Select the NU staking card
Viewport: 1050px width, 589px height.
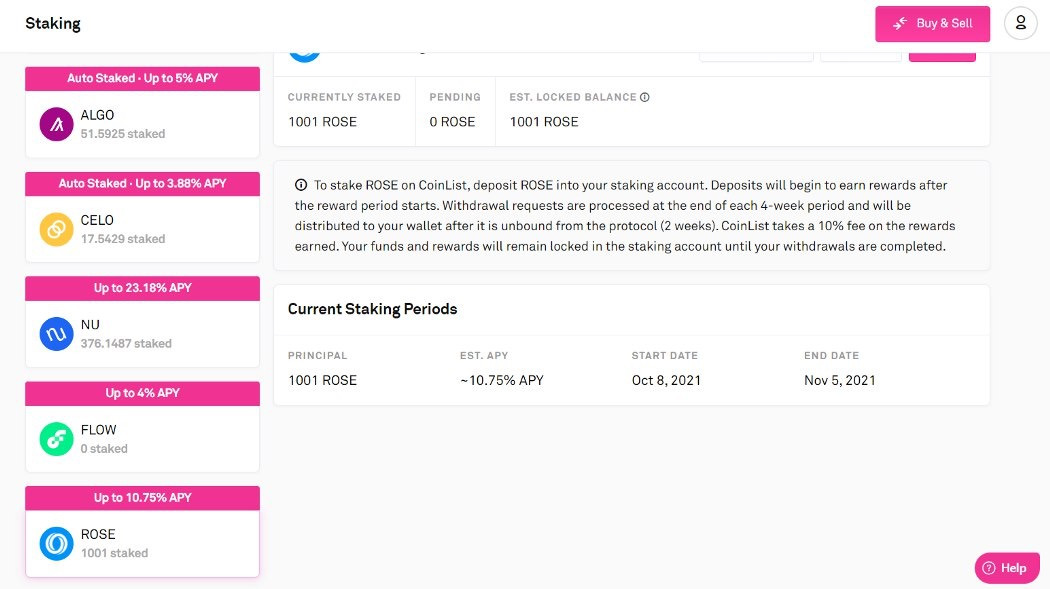pyautogui.click(x=142, y=321)
